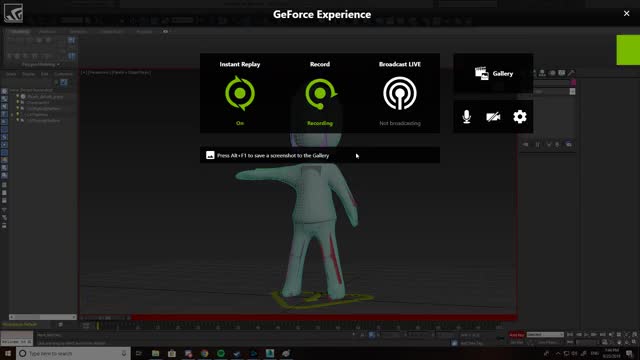Click the green 'Recording' status label

[320, 123]
